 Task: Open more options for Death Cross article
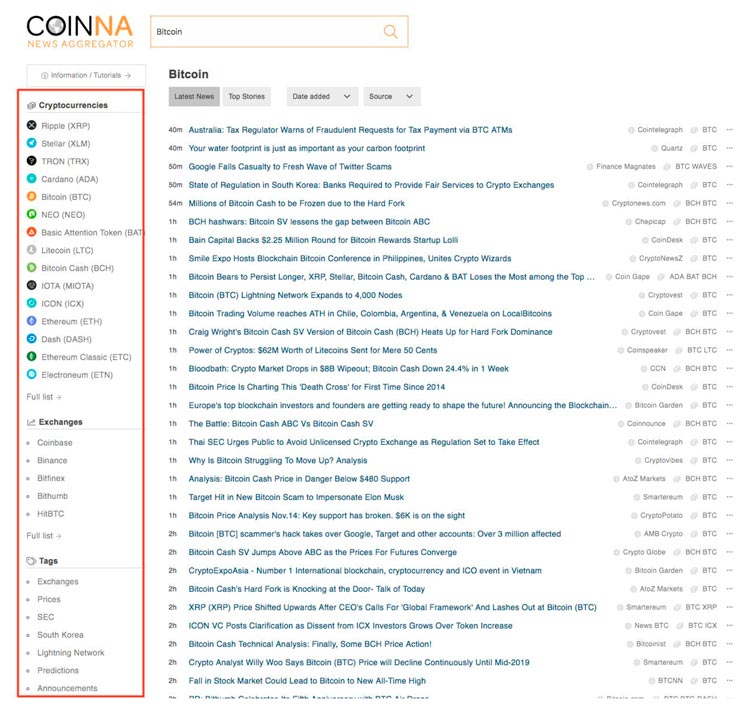(x=729, y=387)
